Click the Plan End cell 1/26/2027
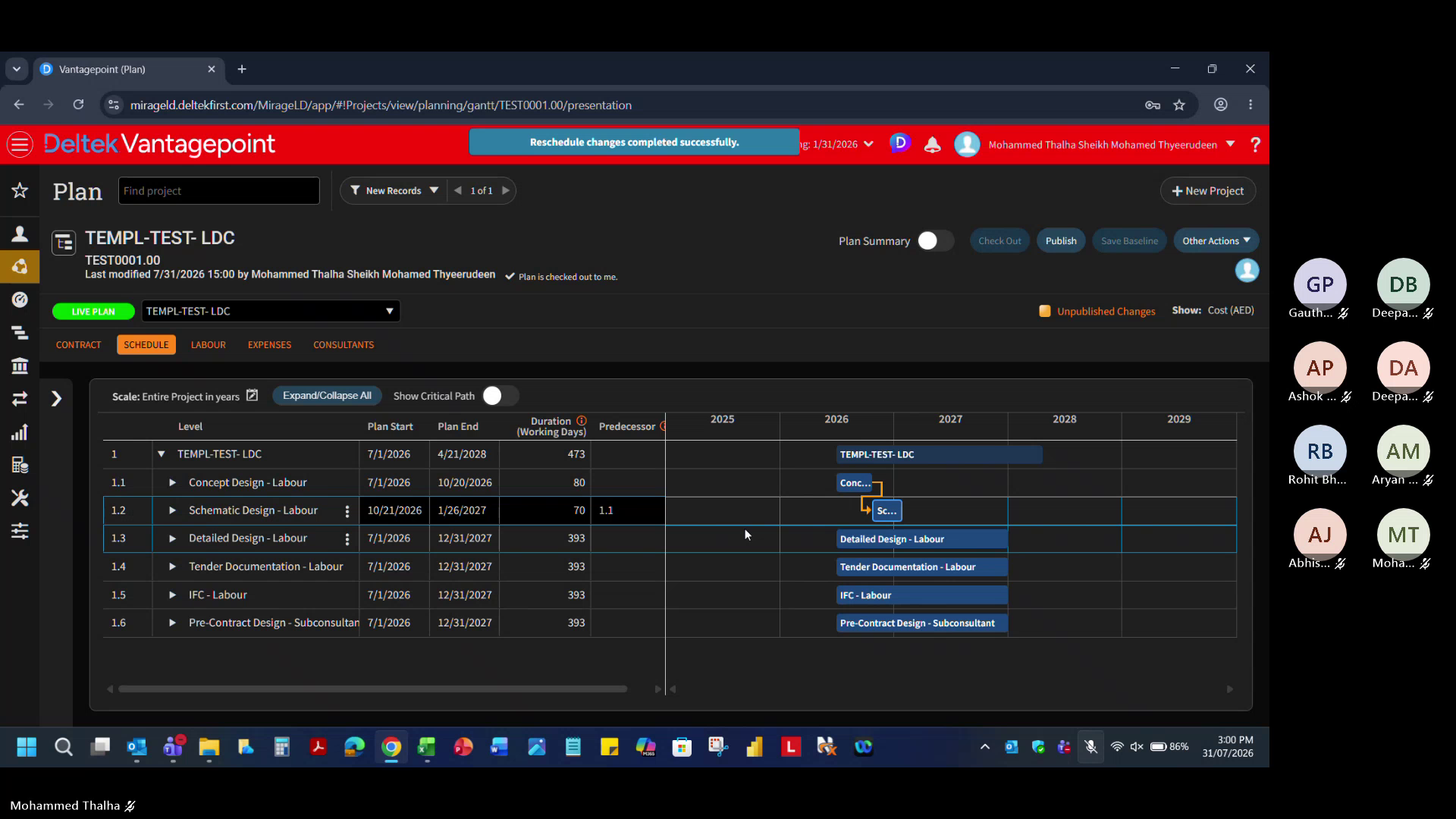The height and width of the screenshot is (819, 1456). (x=464, y=510)
